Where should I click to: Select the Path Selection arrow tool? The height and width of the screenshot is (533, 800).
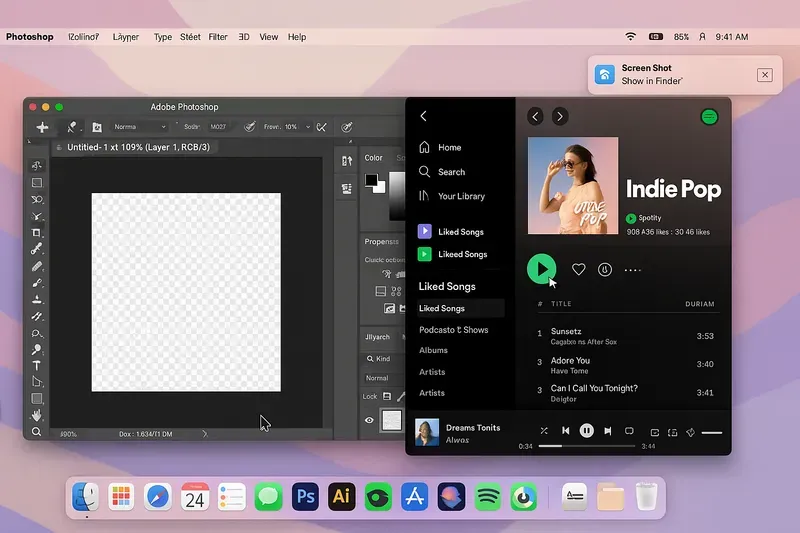click(x=37, y=382)
